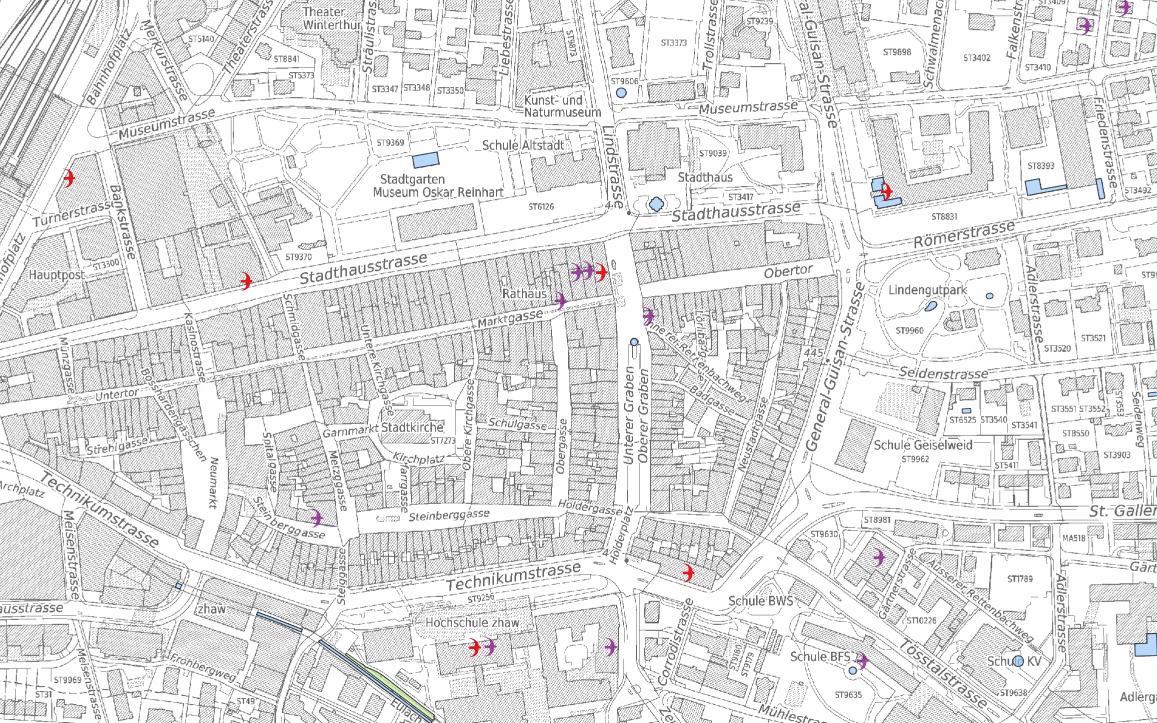Click the purple bird marker near Steinberggasse

coord(317,517)
